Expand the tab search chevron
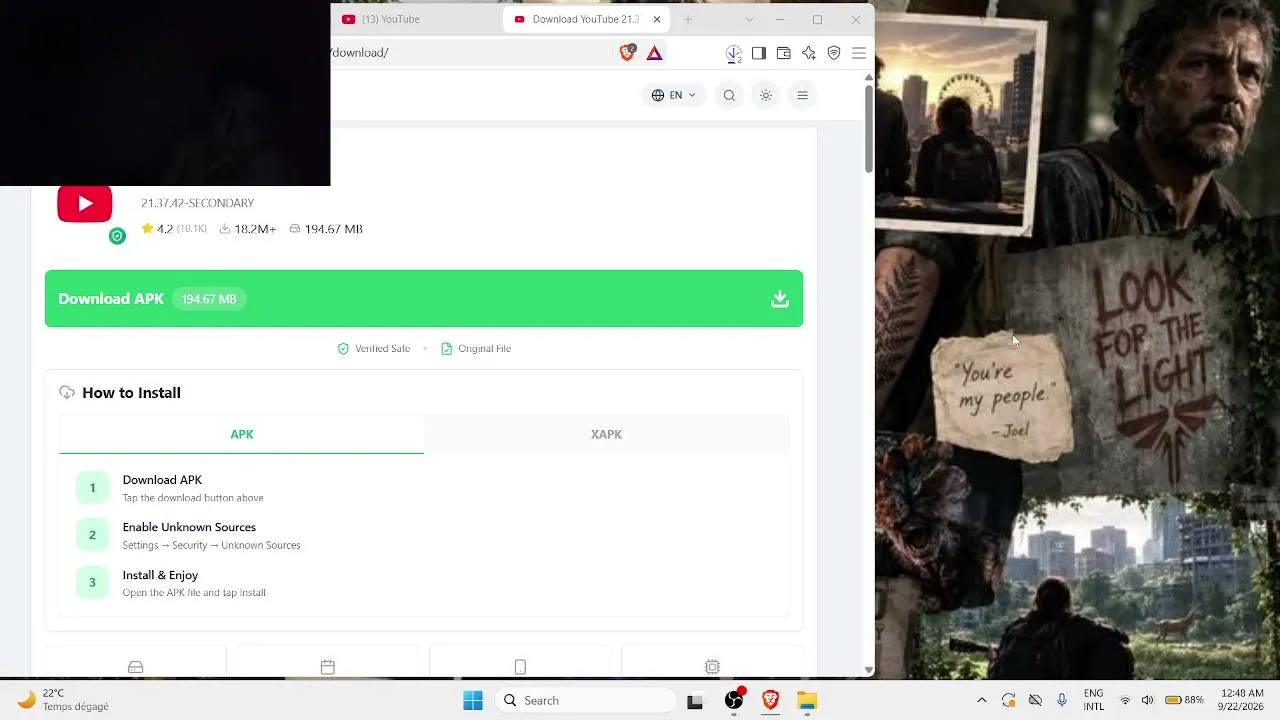 [749, 19]
